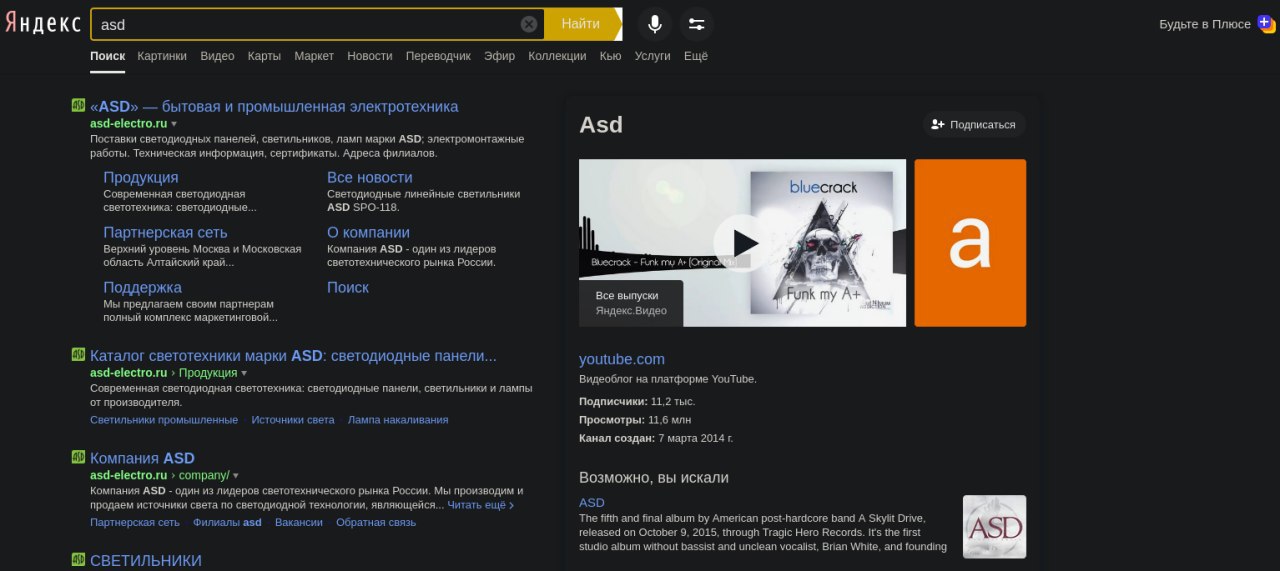Open youtube.com link in Asd panel
Viewport: 1280px width, 571px height.
(622, 359)
